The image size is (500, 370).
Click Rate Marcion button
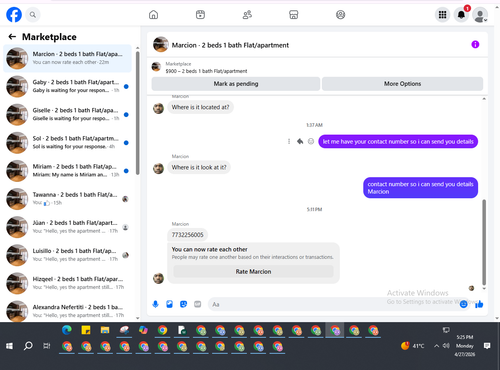coord(253,271)
